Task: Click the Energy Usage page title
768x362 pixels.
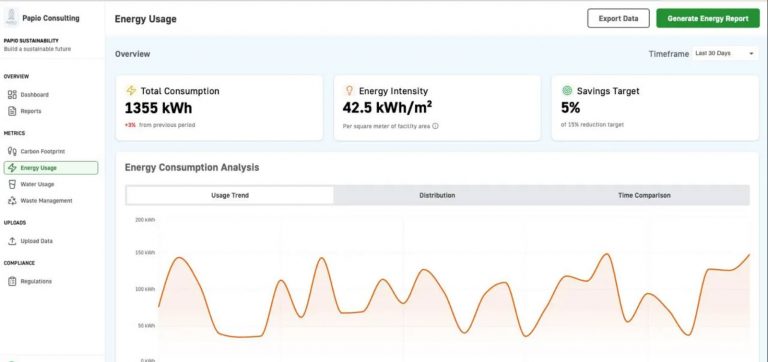Action: click(145, 19)
